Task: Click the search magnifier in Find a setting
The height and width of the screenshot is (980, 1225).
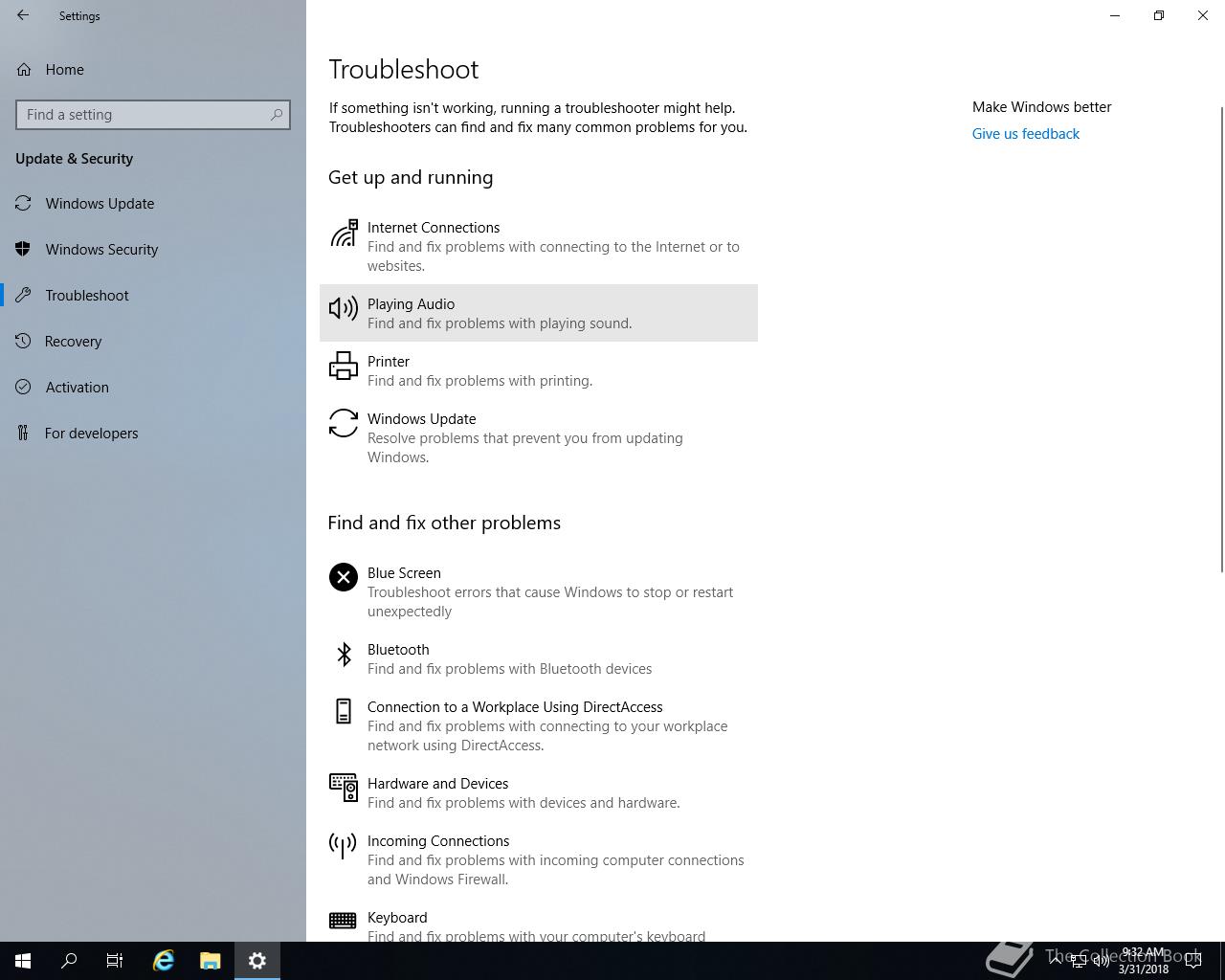Action: click(277, 115)
